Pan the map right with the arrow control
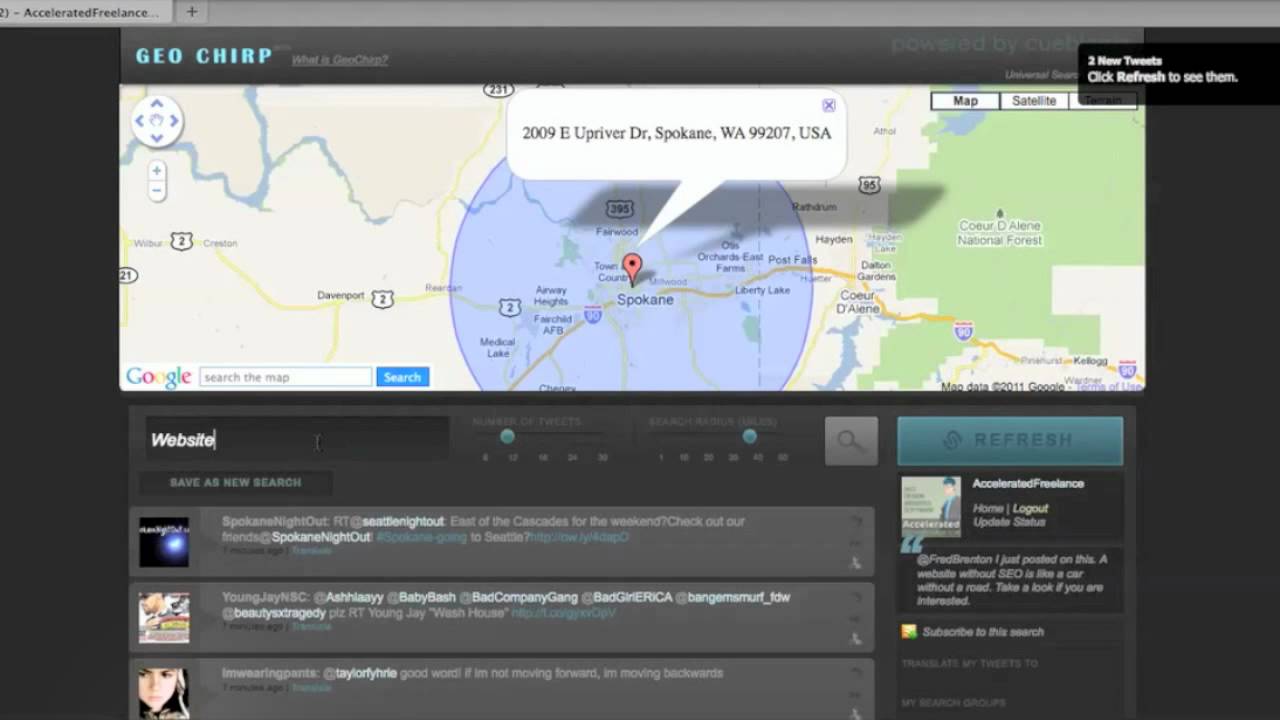The image size is (1280, 720). (174, 121)
